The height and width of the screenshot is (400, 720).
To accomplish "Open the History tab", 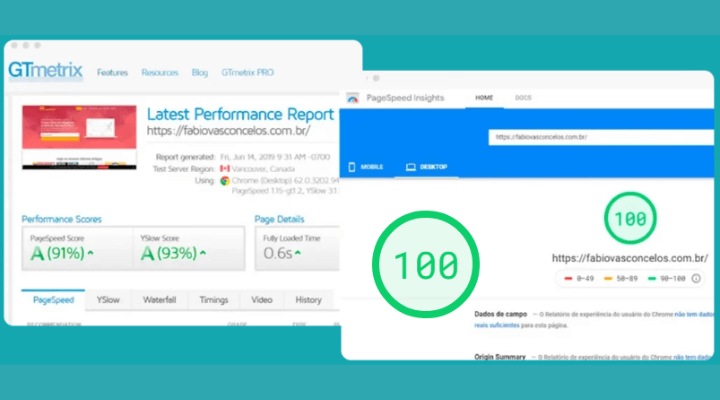I will point(308,300).
